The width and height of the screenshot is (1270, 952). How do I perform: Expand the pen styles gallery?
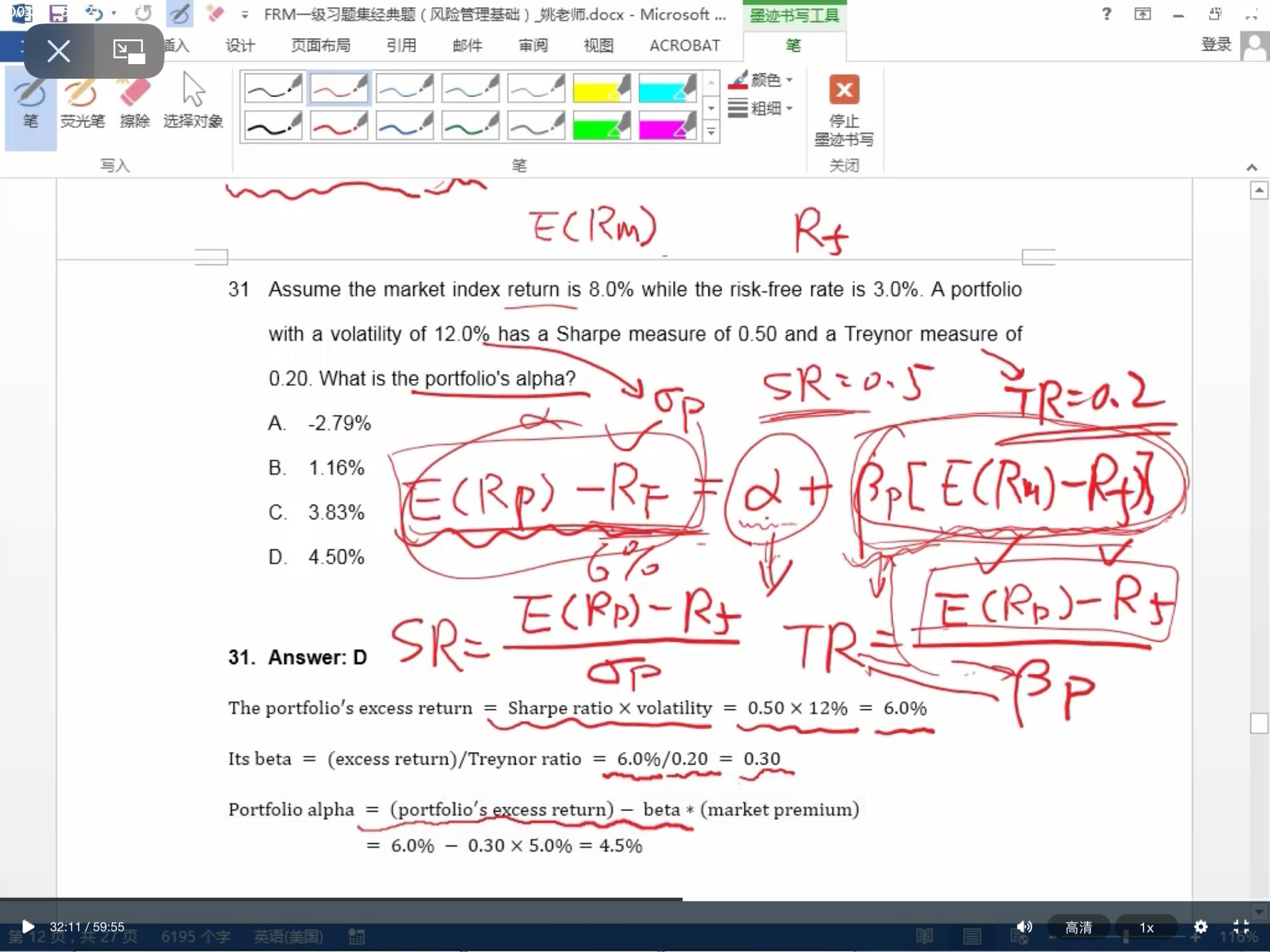tap(711, 132)
